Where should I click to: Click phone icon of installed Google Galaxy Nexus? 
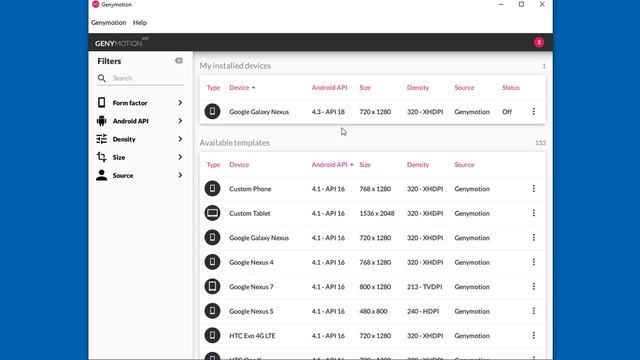pos(212,111)
